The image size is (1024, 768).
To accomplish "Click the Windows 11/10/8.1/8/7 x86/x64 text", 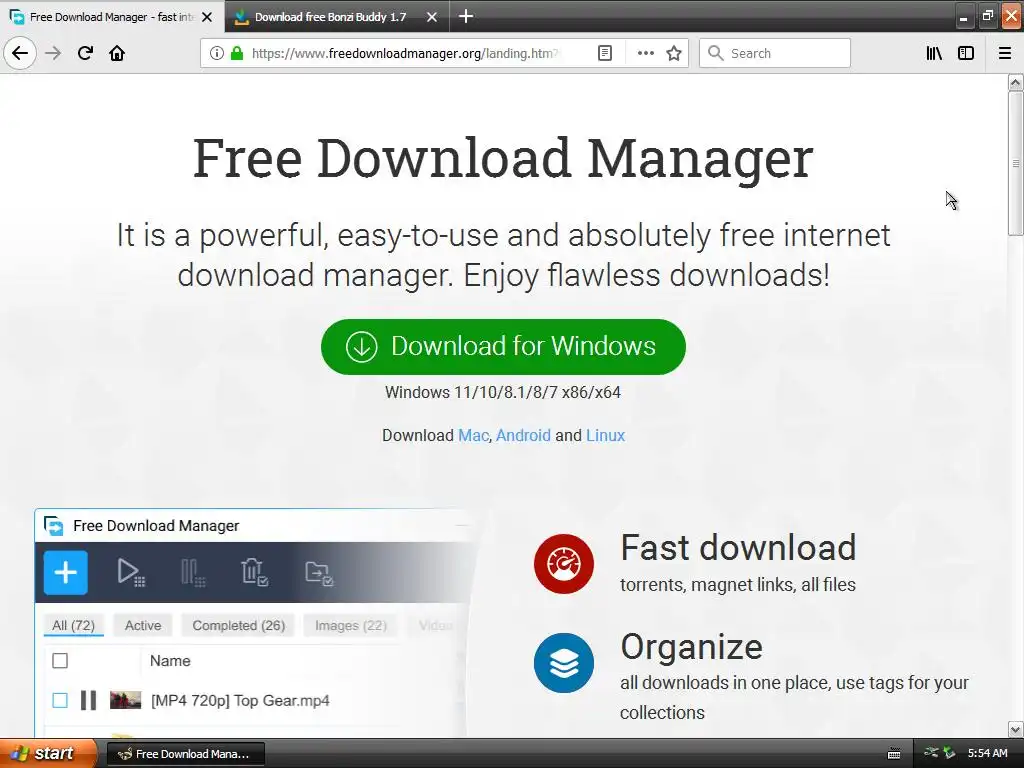I will point(503,392).
